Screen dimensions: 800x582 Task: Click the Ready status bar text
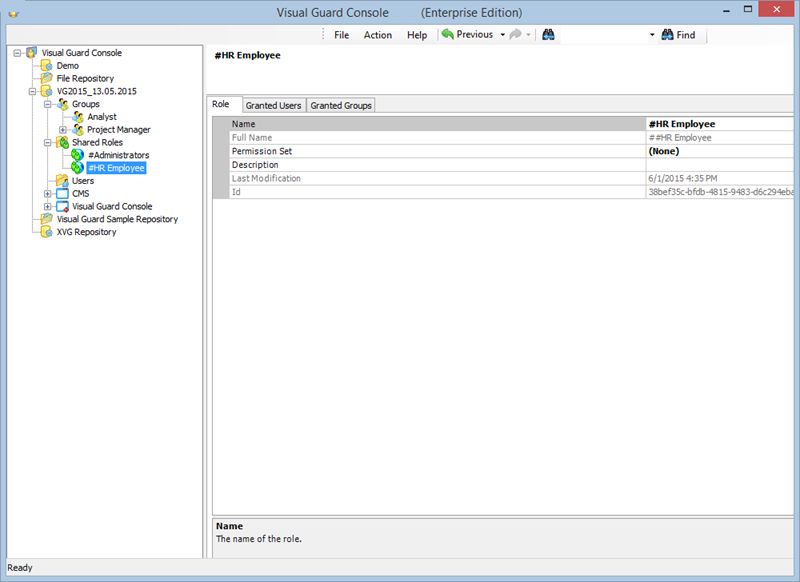click(20, 568)
